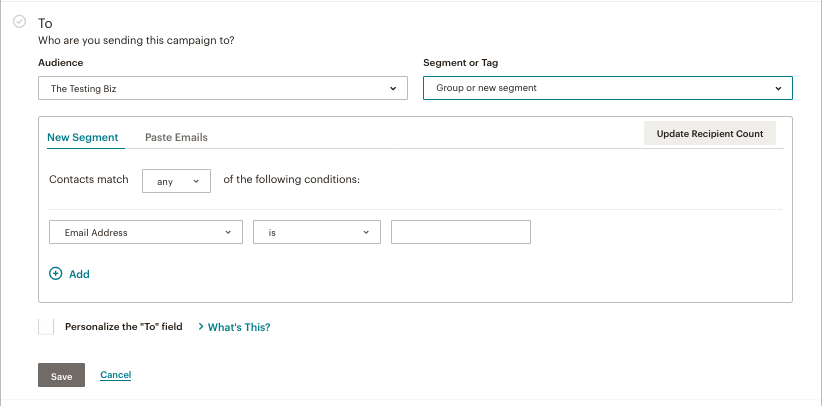
Task: Open the What's This? help link text
Action: 239,327
